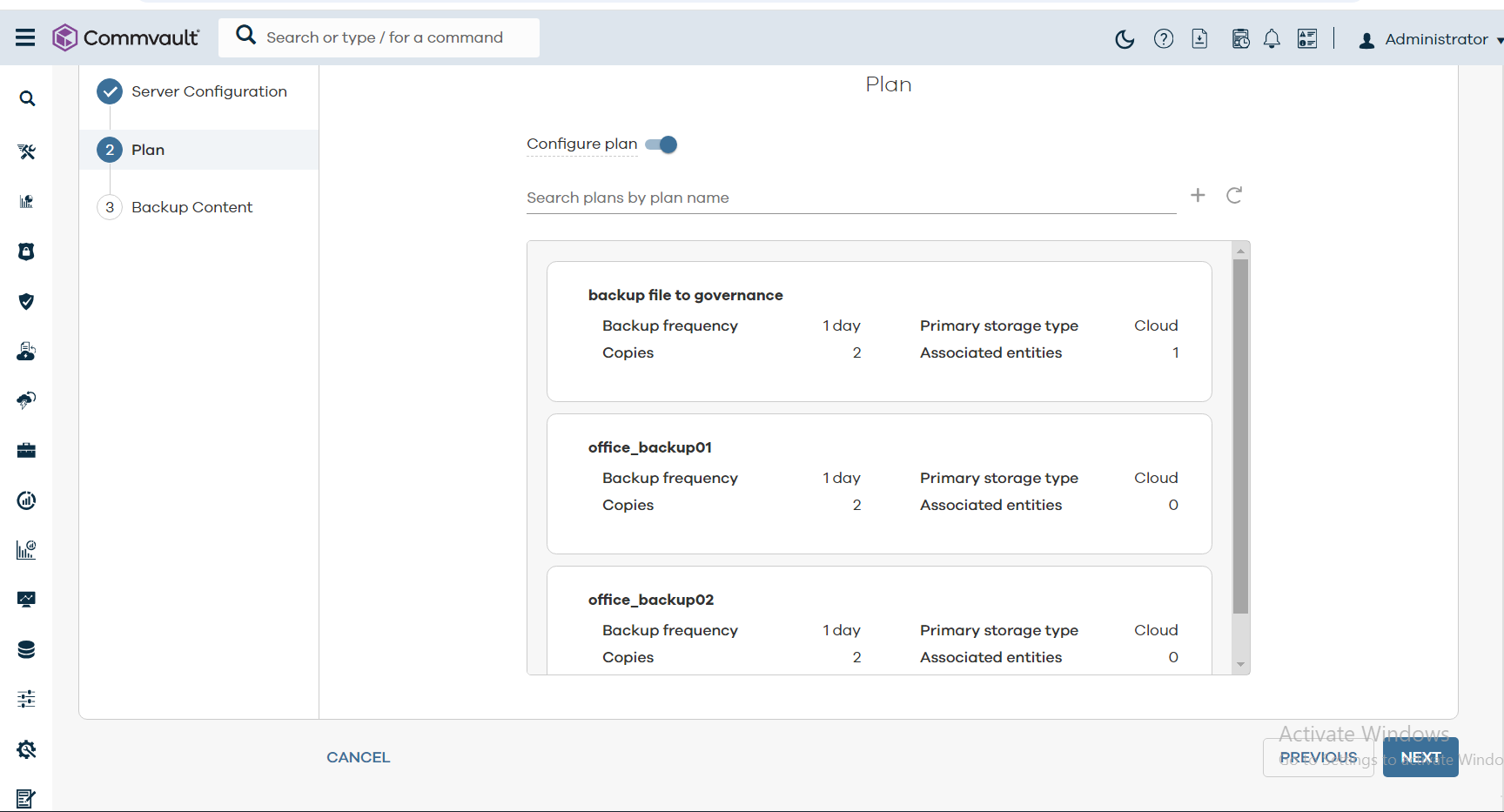
Task: Go to Server Configuration step
Action: [209, 91]
